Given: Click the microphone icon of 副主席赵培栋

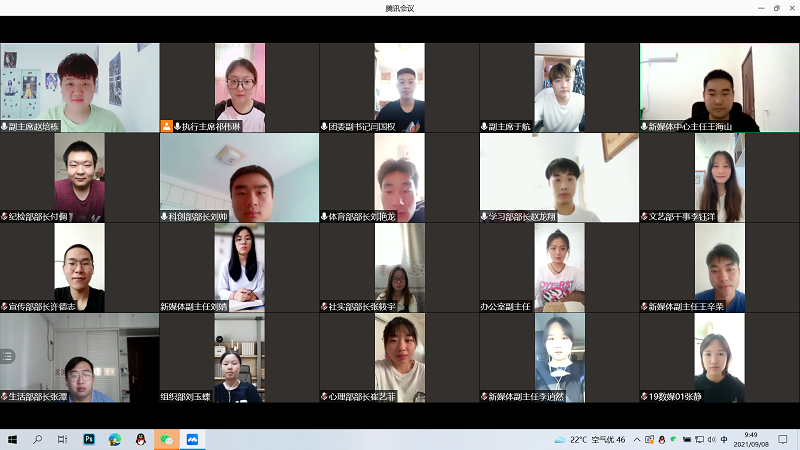Looking at the screenshot, I should 4,127.
